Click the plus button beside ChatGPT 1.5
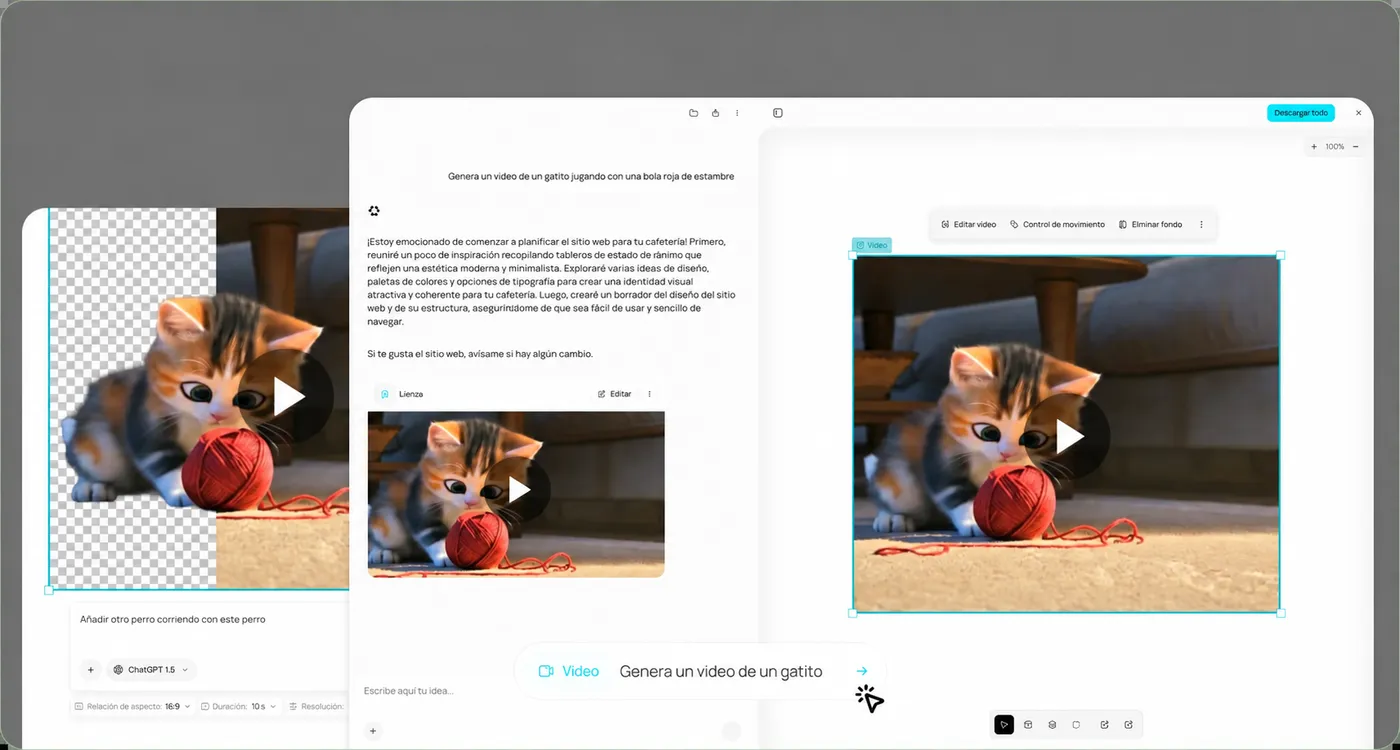The height and width of the screenshot is (750, 1400). point(90,670)
